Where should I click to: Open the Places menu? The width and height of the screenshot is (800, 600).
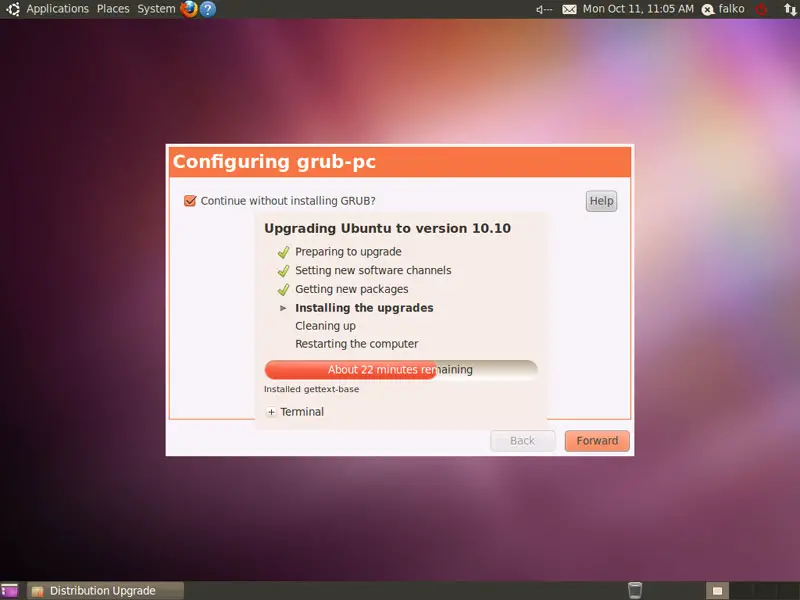coord(113,9)
